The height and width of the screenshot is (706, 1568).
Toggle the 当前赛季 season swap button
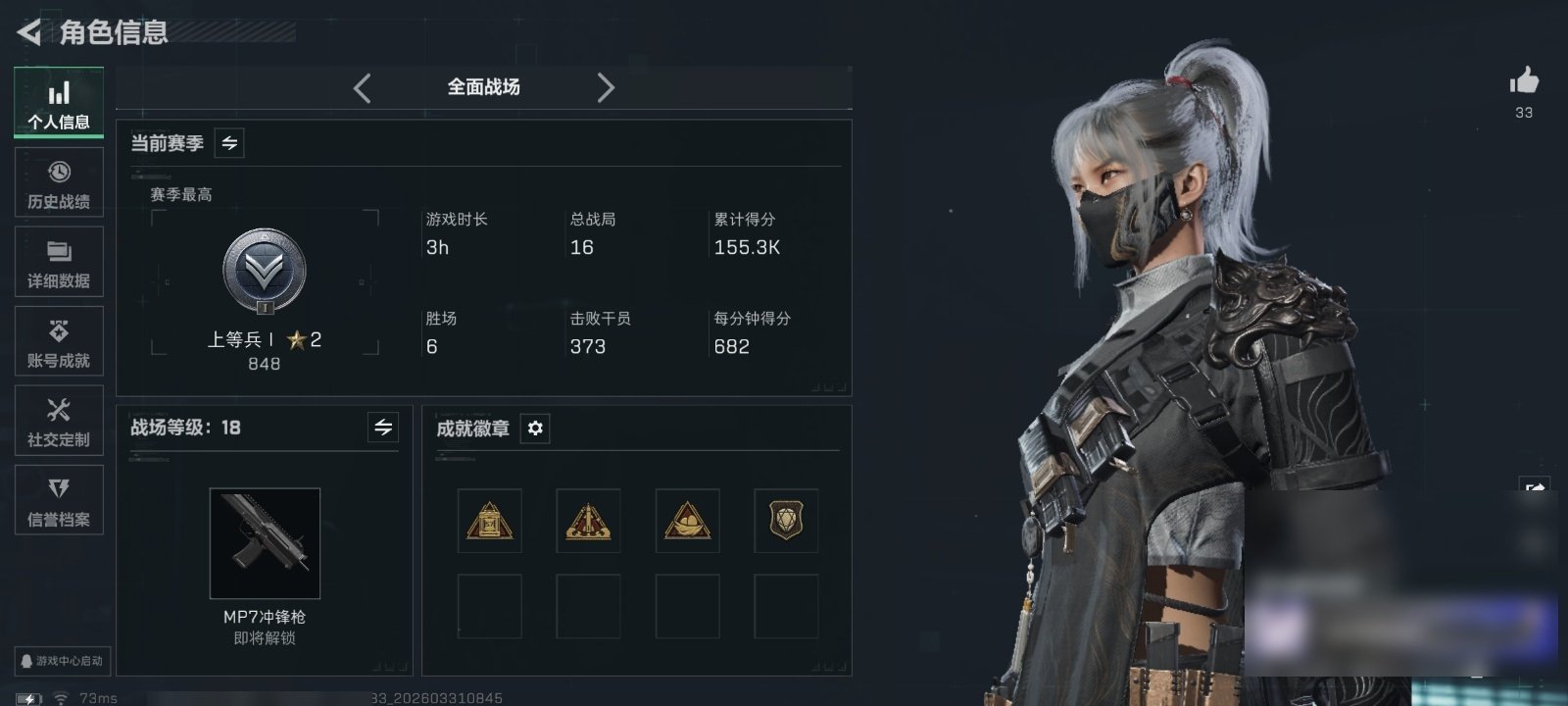point(229,143)
